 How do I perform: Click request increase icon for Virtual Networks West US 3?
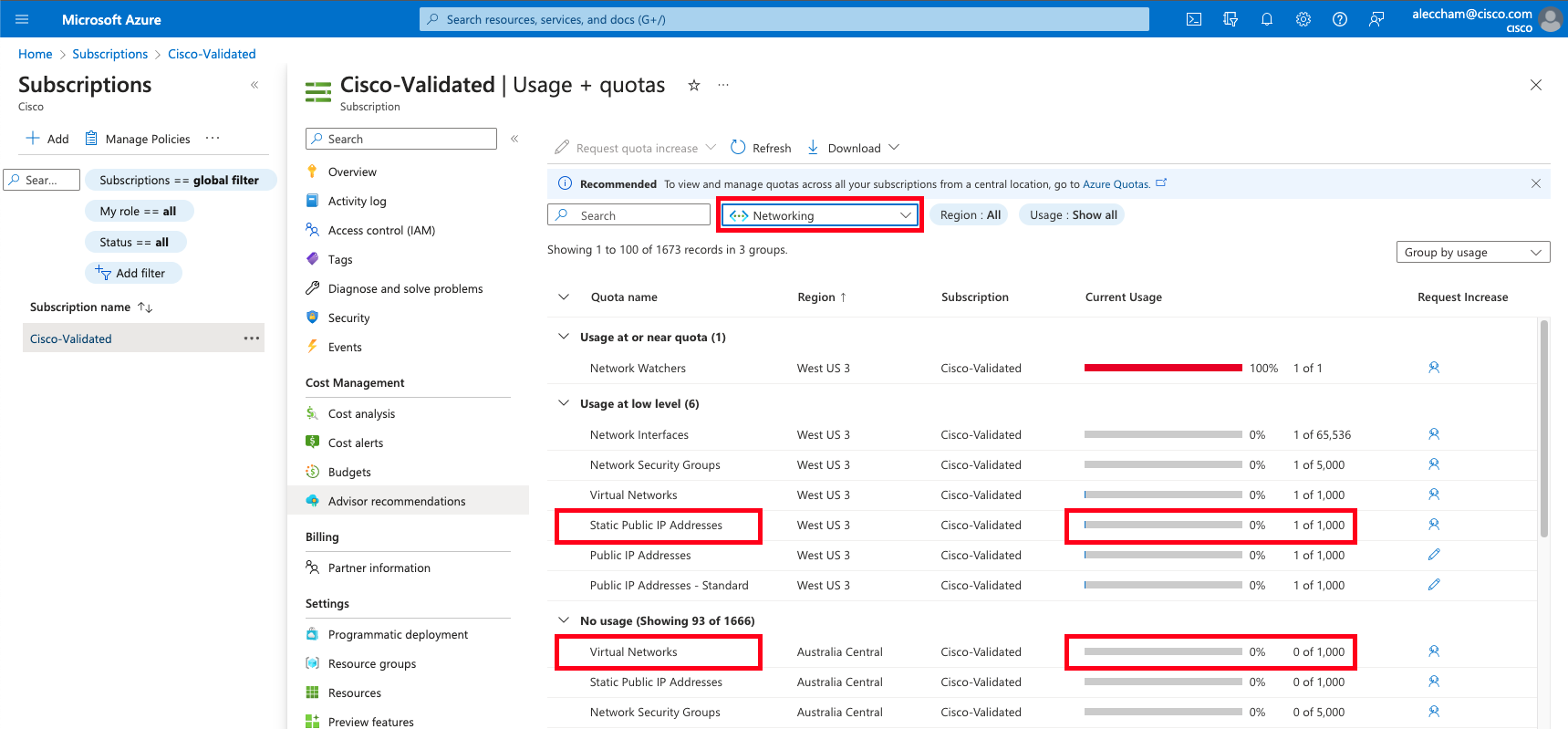tap(1434, 495)
